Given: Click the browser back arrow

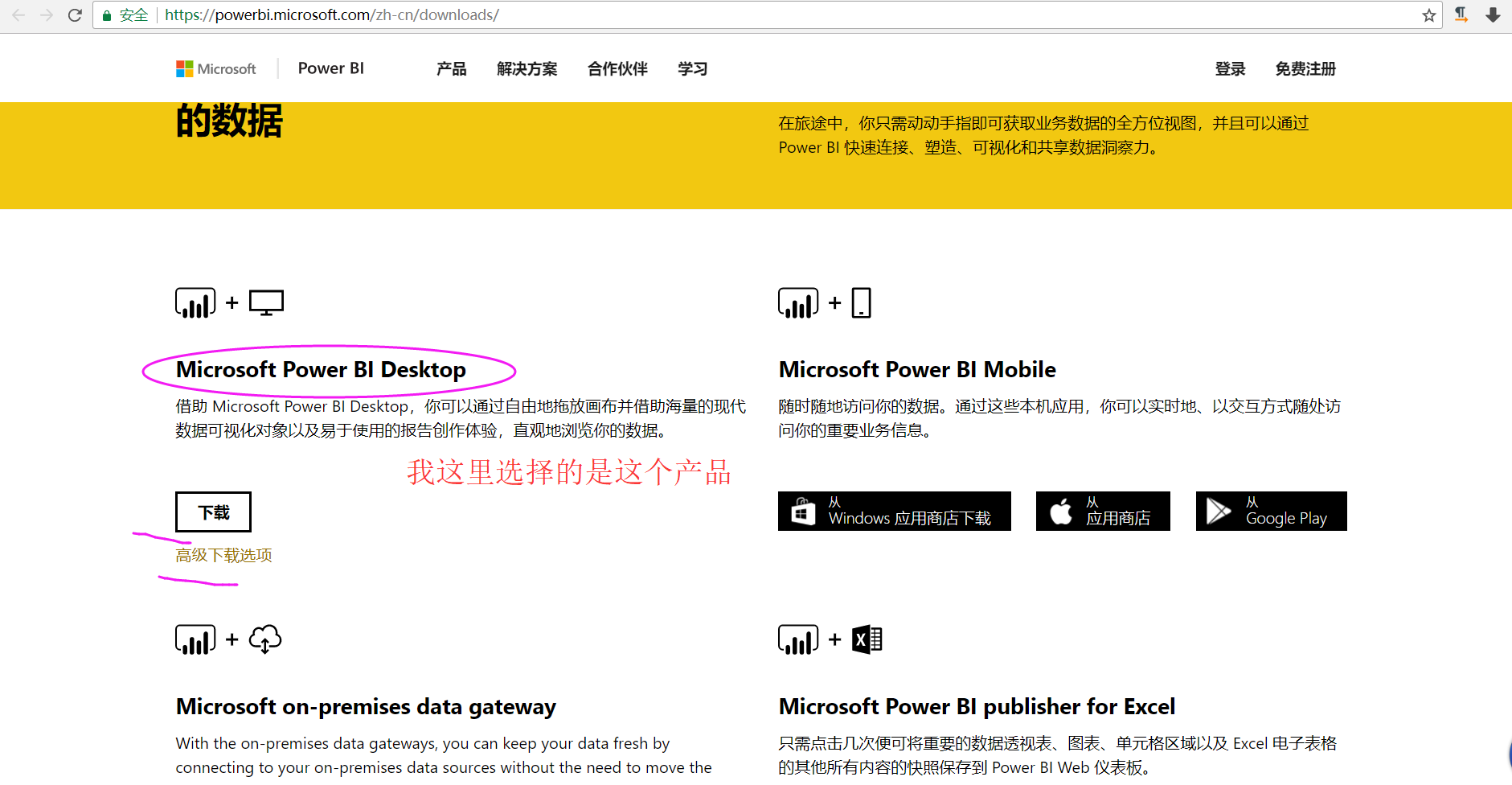Looking at the screenshot, I should 18,15.
